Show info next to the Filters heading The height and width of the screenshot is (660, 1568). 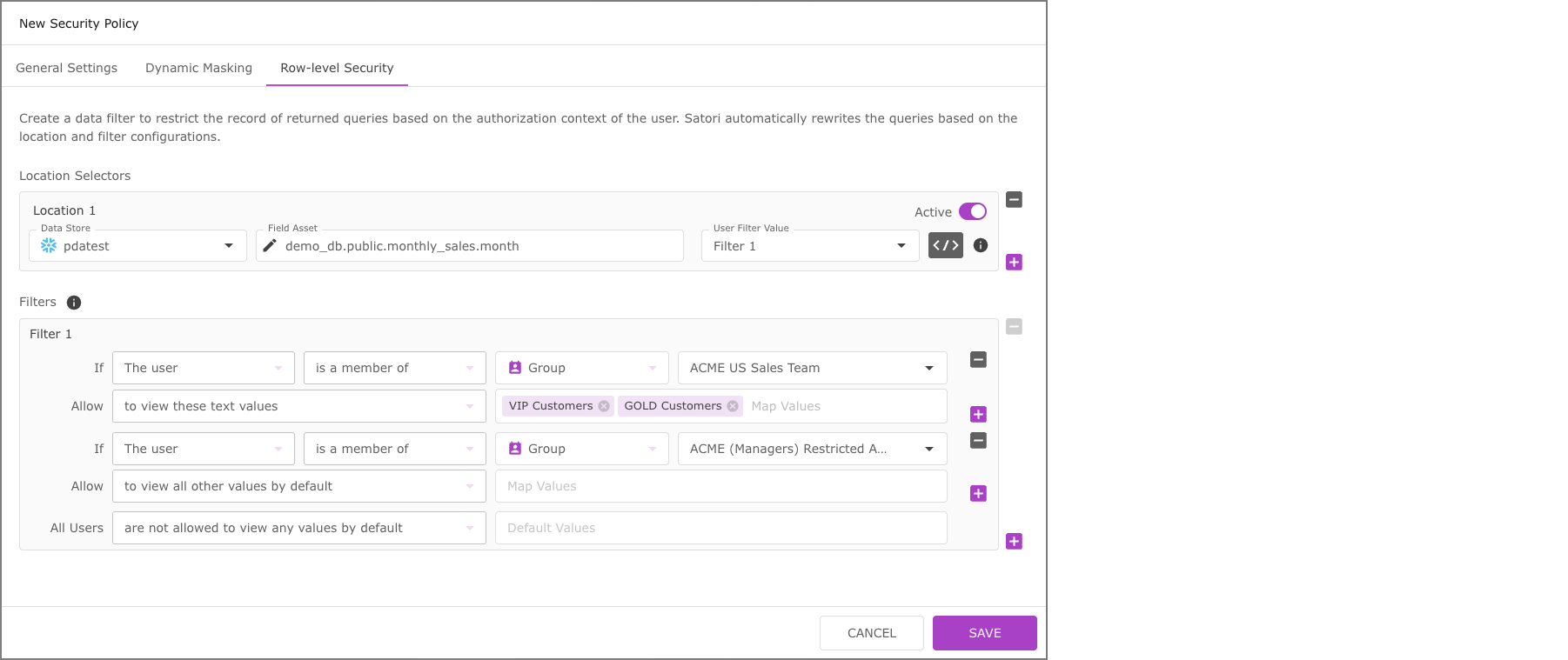click(x=74, y=303)
